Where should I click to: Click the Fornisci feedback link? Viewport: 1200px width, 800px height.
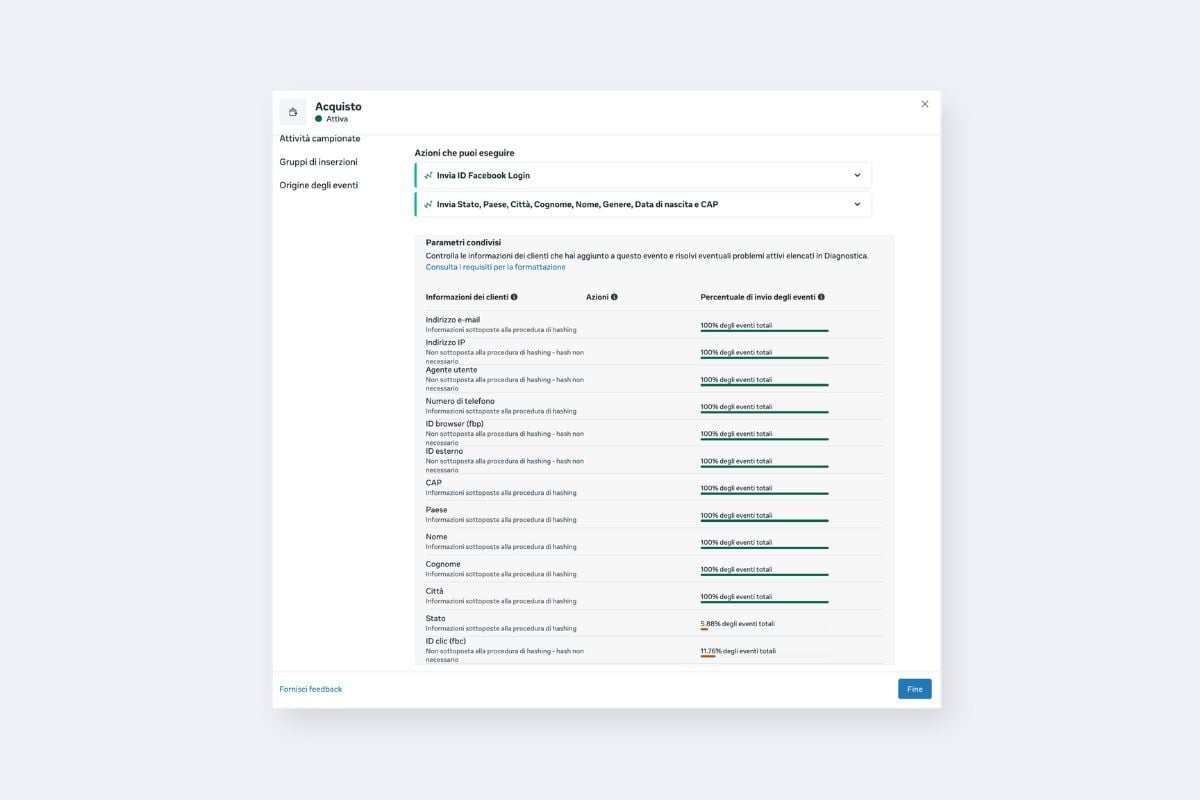310,689
